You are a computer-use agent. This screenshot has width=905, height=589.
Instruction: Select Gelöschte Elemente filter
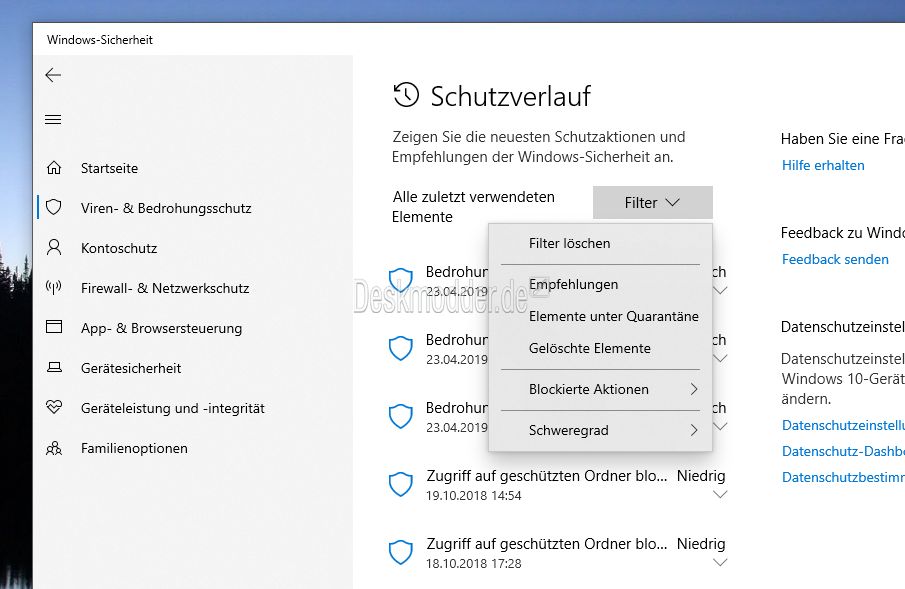pyautogui.click(x=600, y=348)
